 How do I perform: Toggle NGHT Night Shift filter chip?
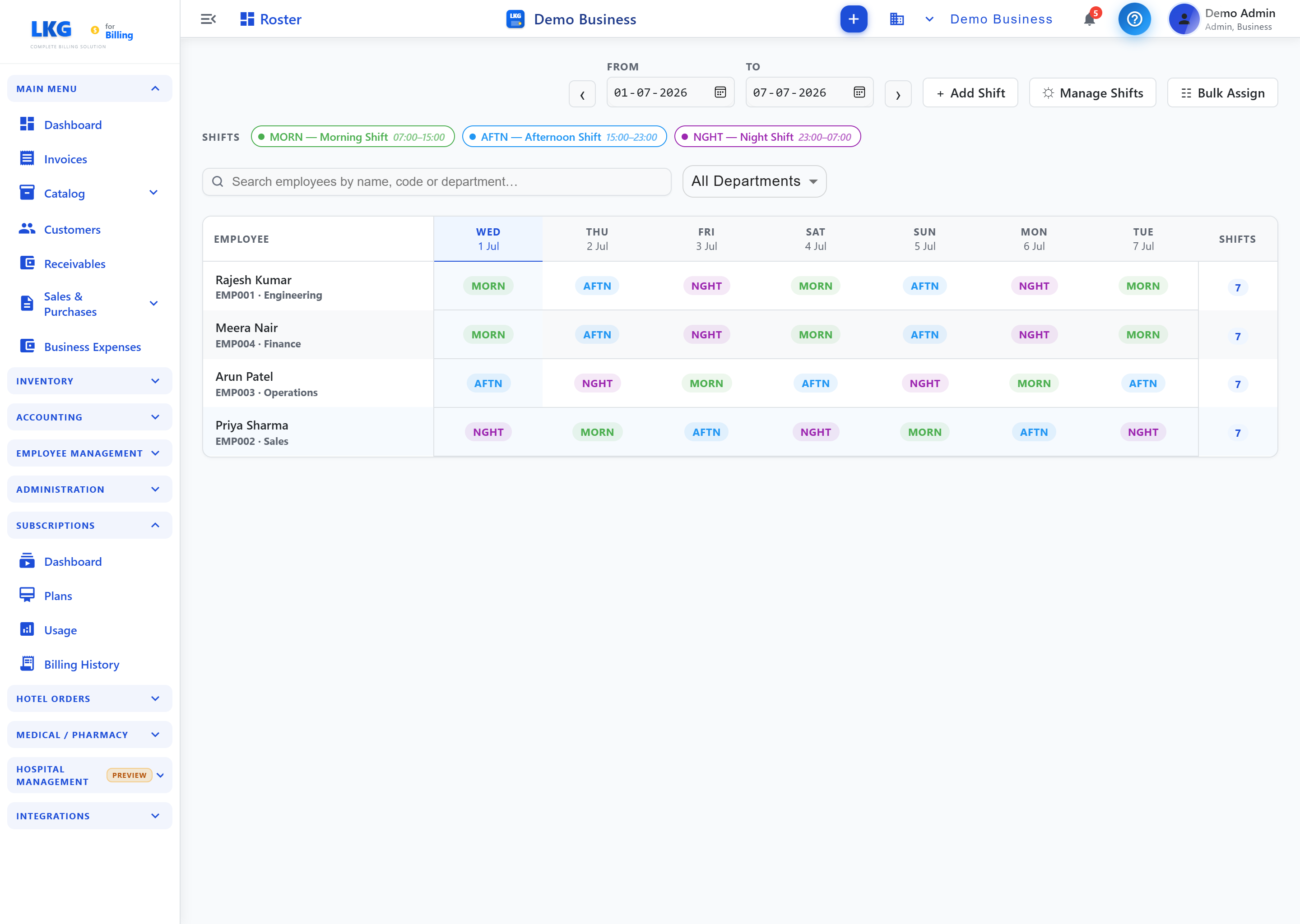pyautogui.click(x=766, y=137)
